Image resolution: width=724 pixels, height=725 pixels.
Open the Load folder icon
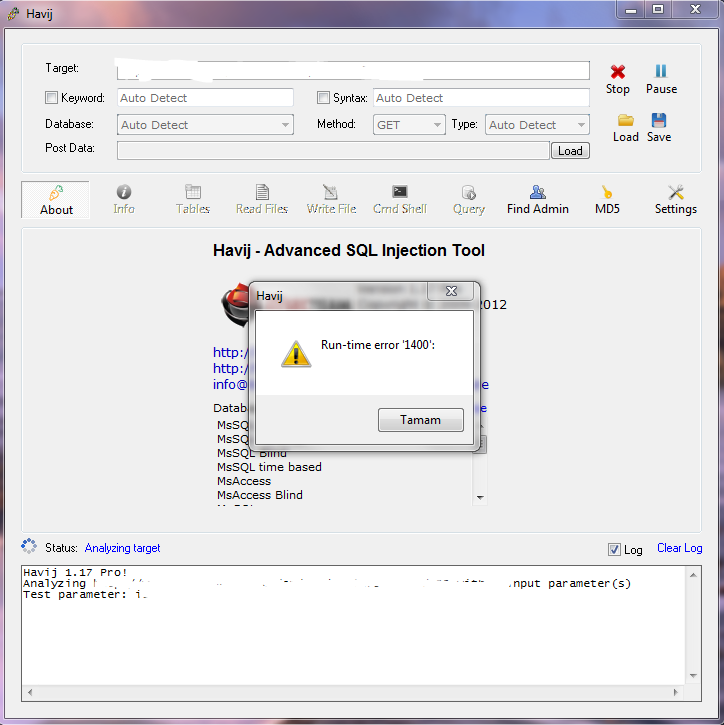click(x=626, y=120)
